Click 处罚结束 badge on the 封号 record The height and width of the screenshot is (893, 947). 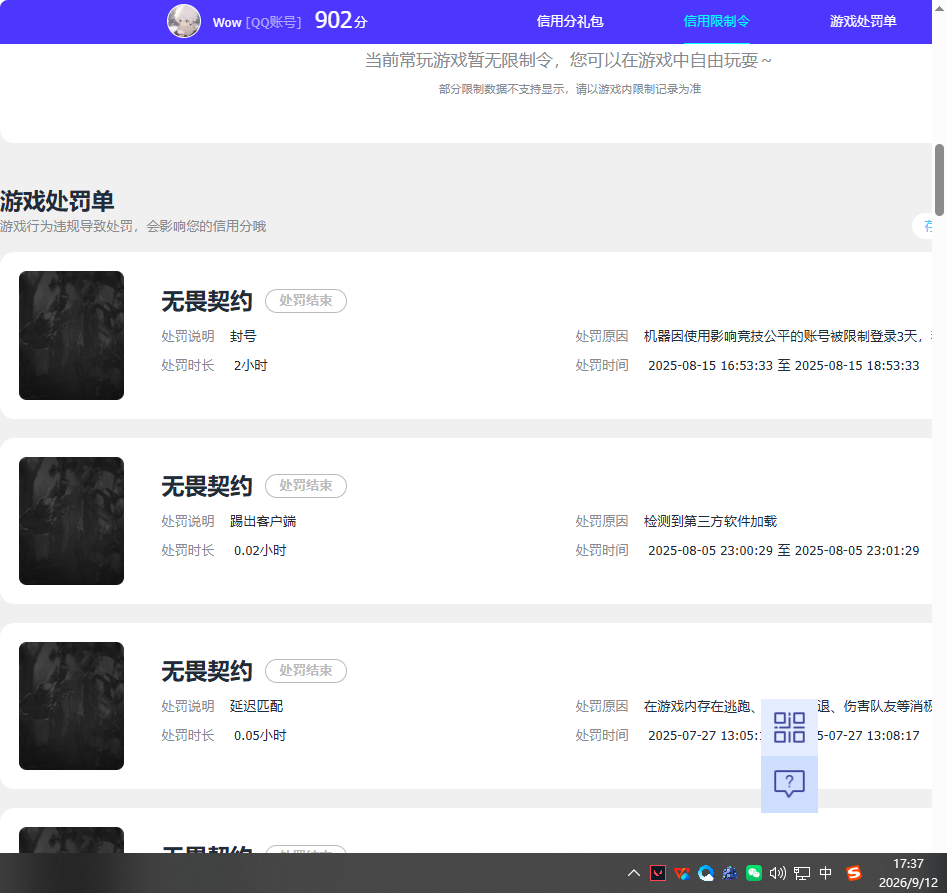click(x=306, y=301)
